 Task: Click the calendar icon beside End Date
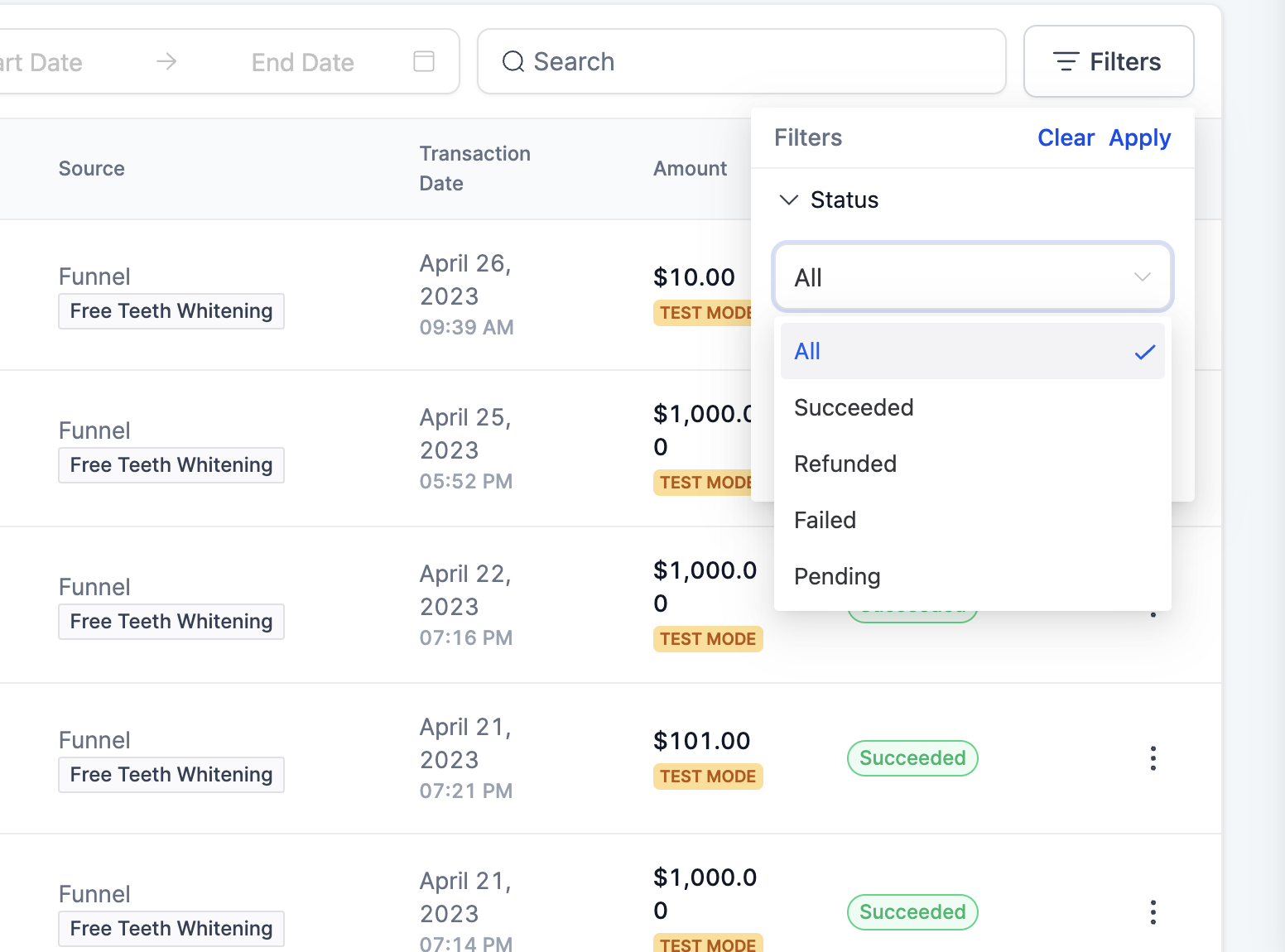click(x=424, y=61)
